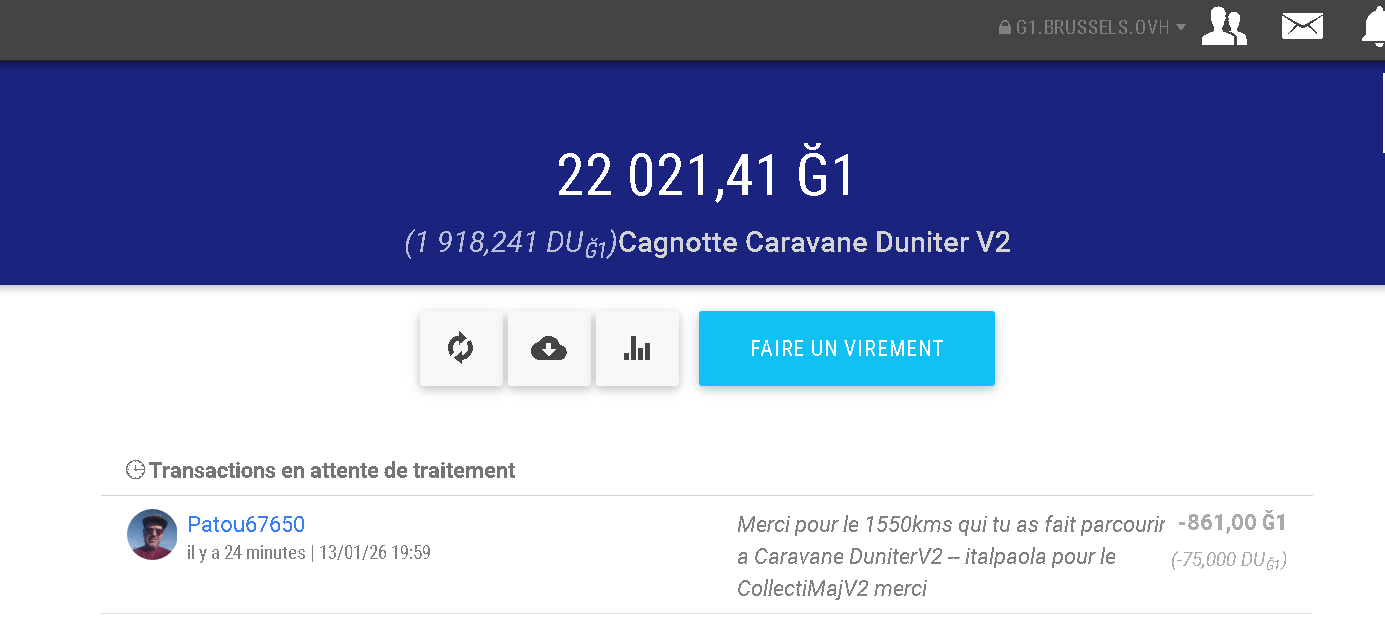Click the 22 021,41 Ğ1 balance
1385x642 pixels.
click(706, 176)
